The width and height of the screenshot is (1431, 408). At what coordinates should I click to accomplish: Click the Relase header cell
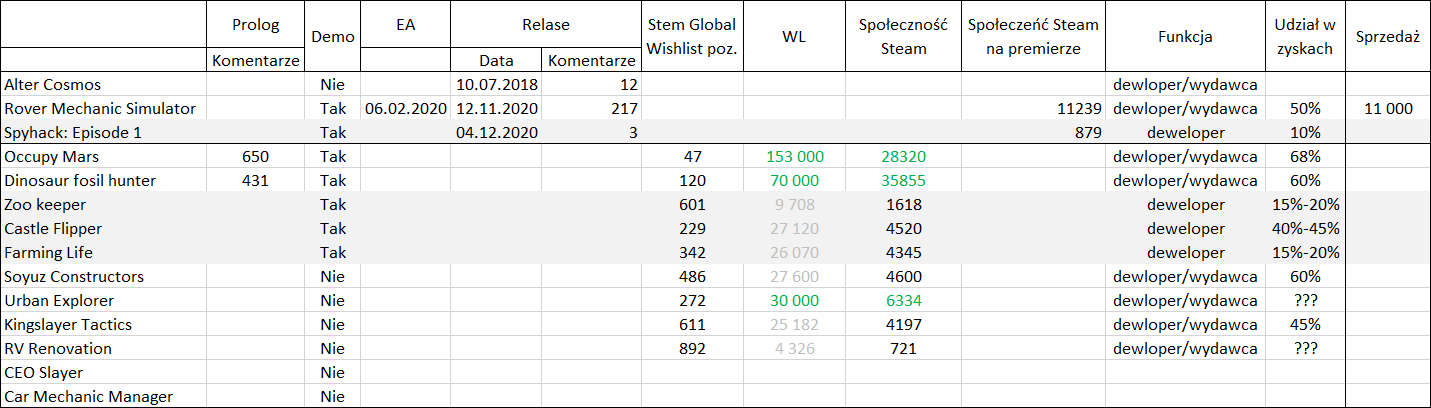545,25
